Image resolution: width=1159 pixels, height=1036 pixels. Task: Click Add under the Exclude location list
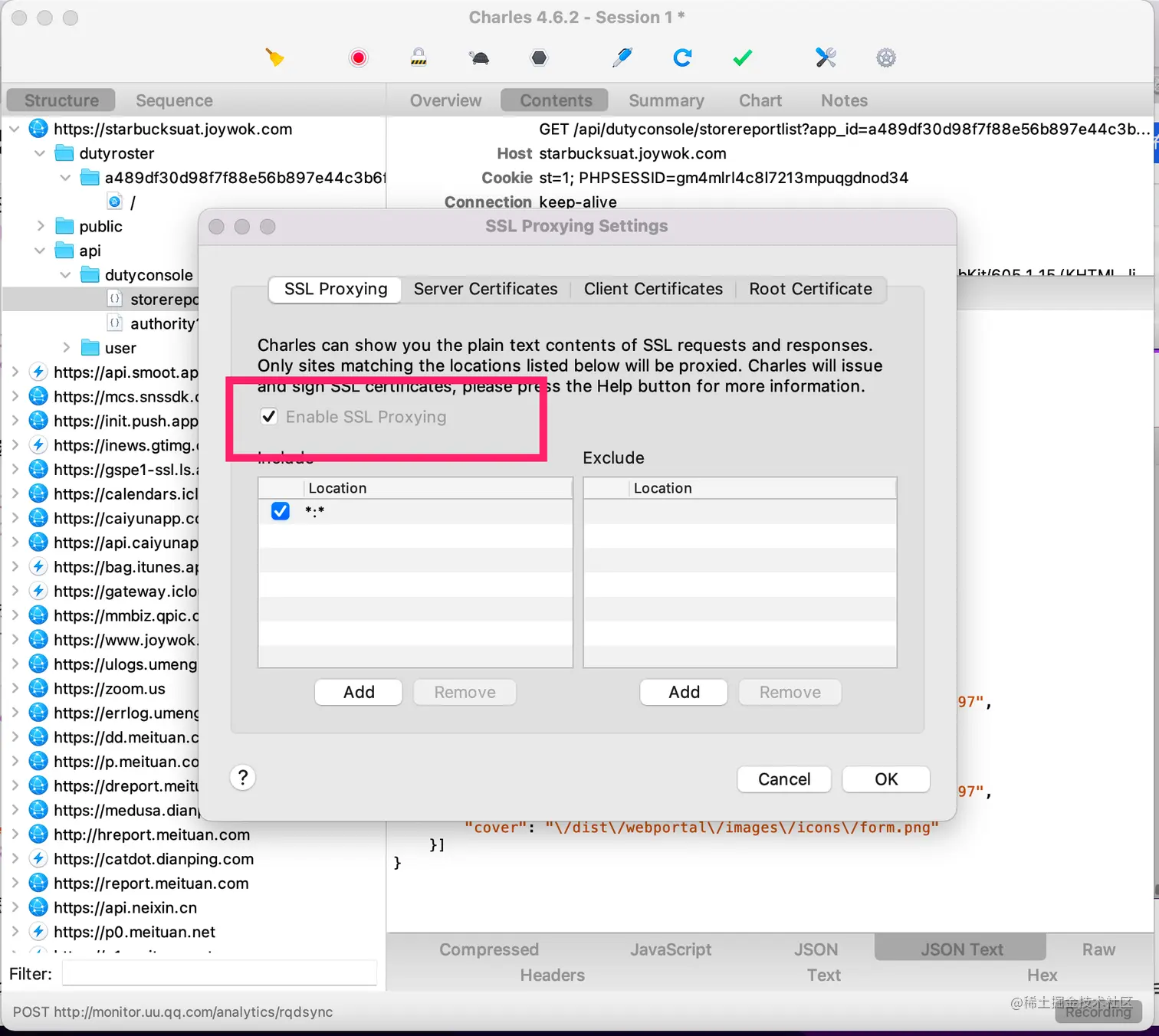(684, 692)
